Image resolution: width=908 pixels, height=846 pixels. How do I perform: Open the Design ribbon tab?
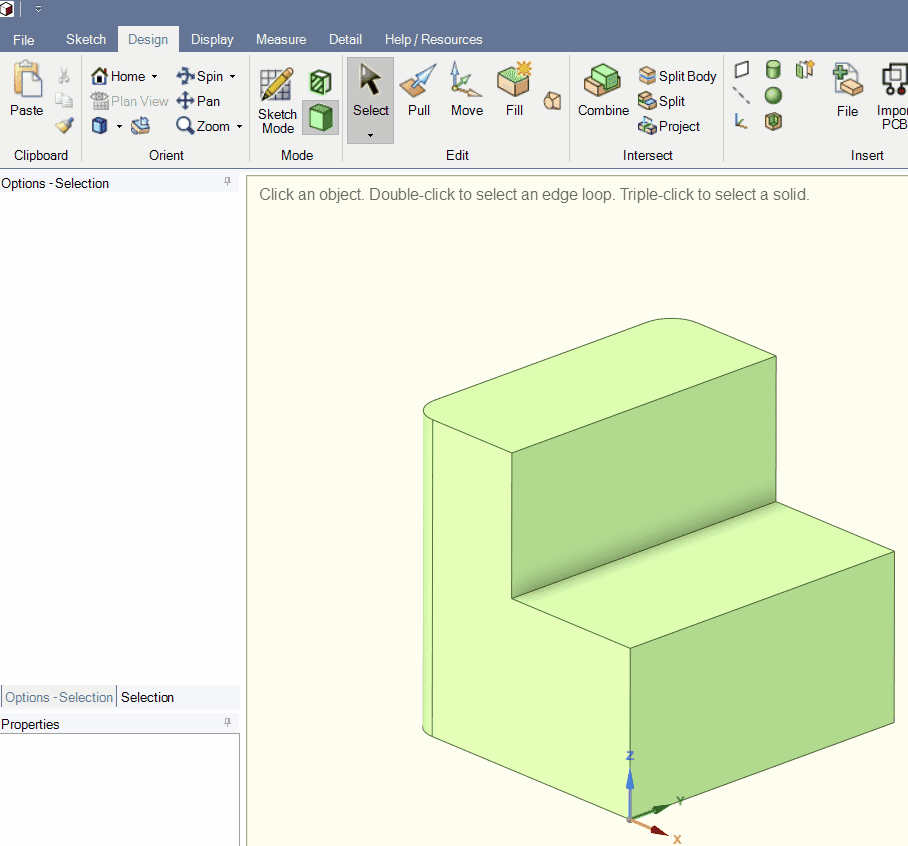click(148, 39)
